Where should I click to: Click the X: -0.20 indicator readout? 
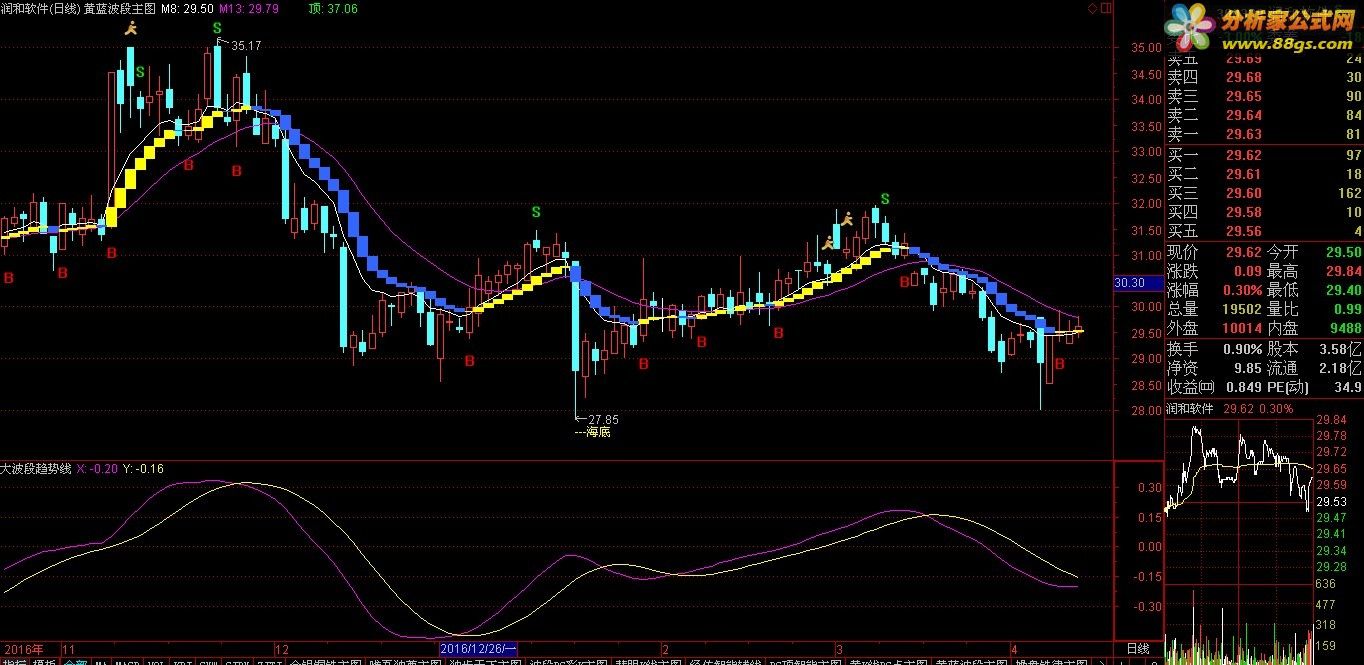pos(98,469)
